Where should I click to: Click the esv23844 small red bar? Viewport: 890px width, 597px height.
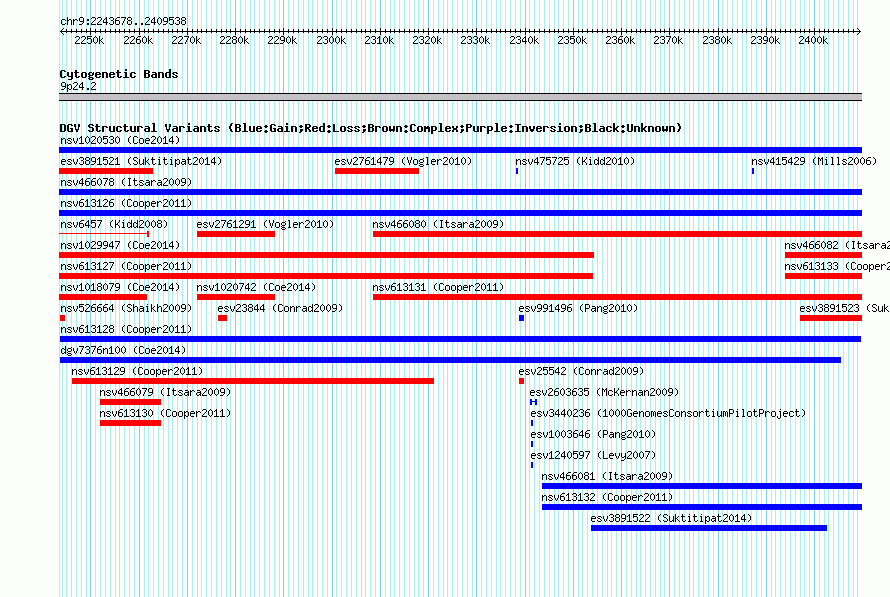click(x=222, y=318)
